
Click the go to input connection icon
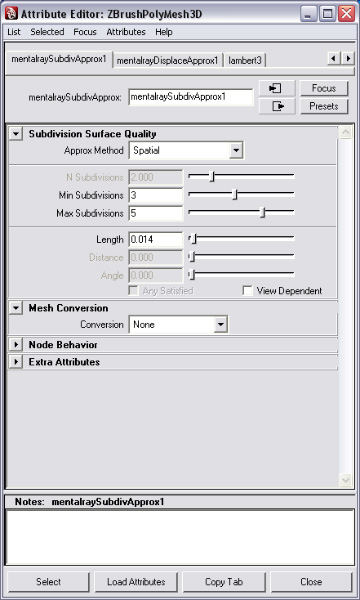[x=277, y=88]
